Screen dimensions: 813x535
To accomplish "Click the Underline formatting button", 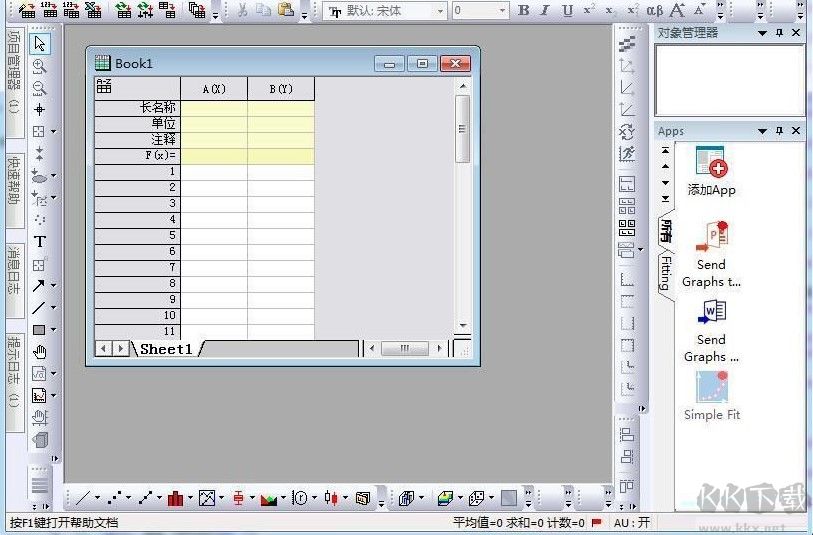I will coord(568,10).
